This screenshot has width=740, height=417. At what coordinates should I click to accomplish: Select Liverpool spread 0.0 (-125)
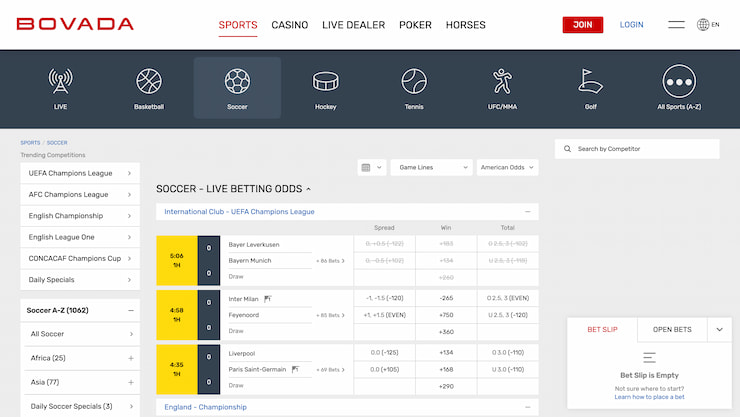coord(384,352)
